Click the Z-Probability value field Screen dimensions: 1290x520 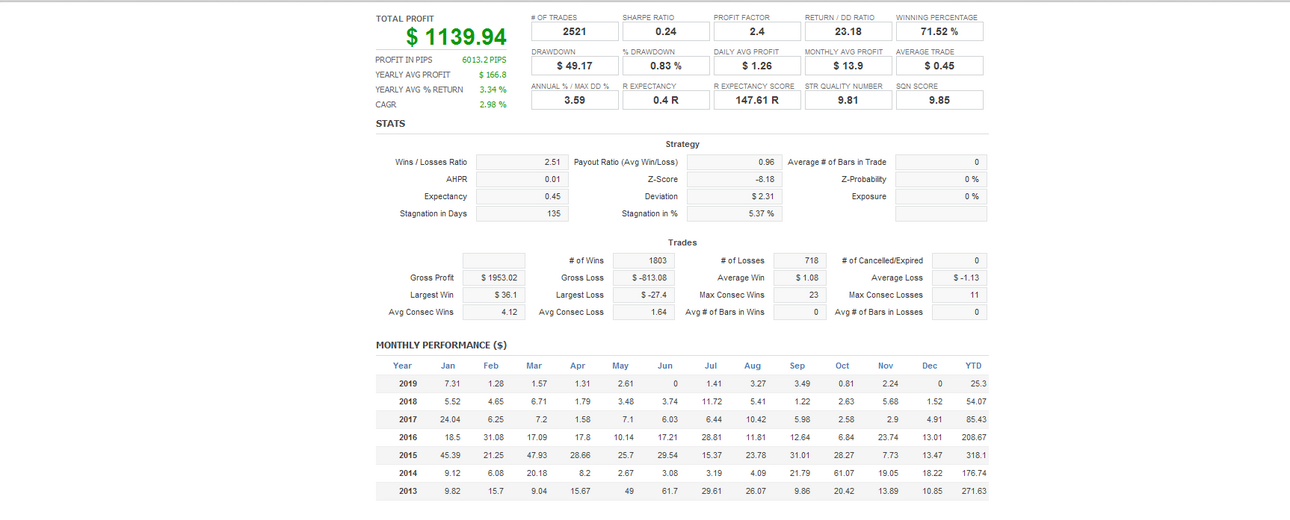tap(941, 179)
